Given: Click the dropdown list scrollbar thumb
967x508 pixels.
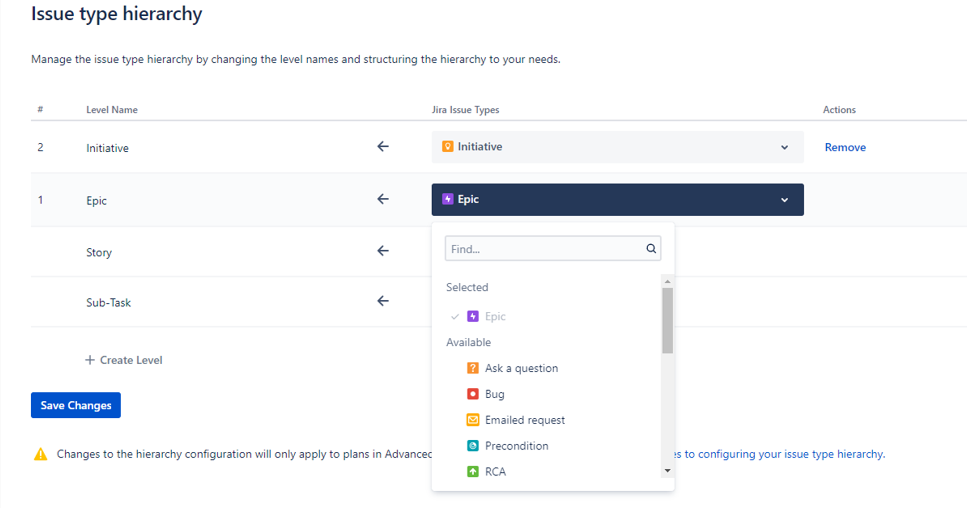Looking at the screenshot, I should click(x=667, y=321).
